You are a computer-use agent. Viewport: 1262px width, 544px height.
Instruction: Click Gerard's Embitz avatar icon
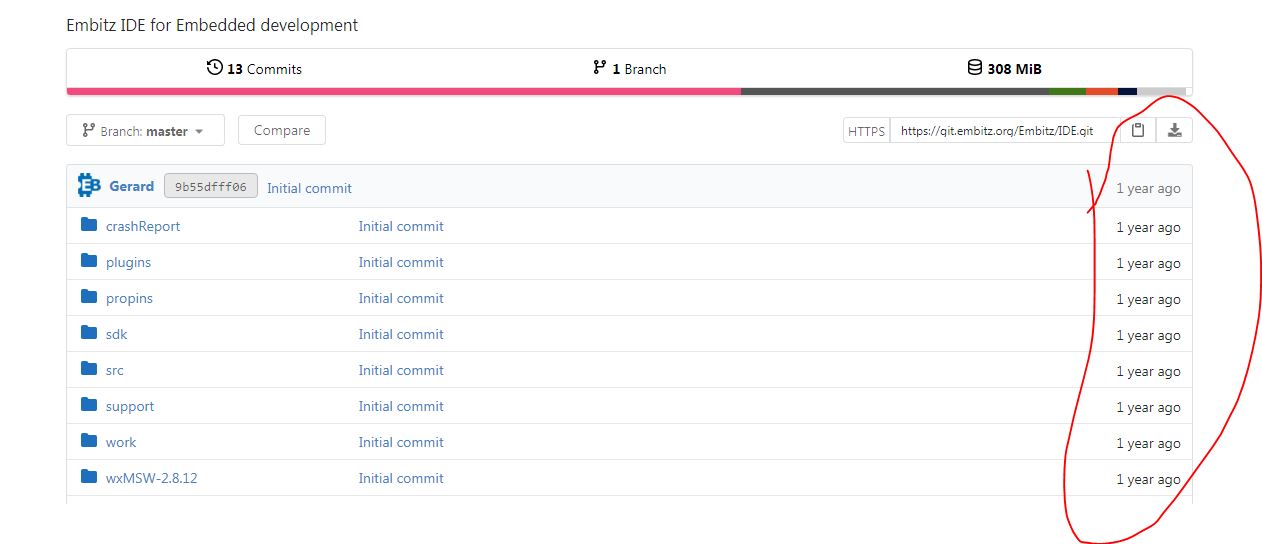tap(90, 185)
